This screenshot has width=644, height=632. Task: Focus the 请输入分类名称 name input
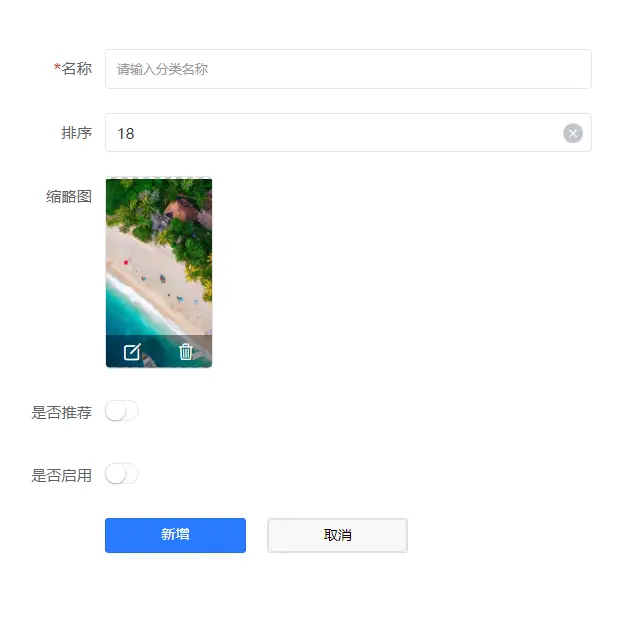click(x=348, y=69)
